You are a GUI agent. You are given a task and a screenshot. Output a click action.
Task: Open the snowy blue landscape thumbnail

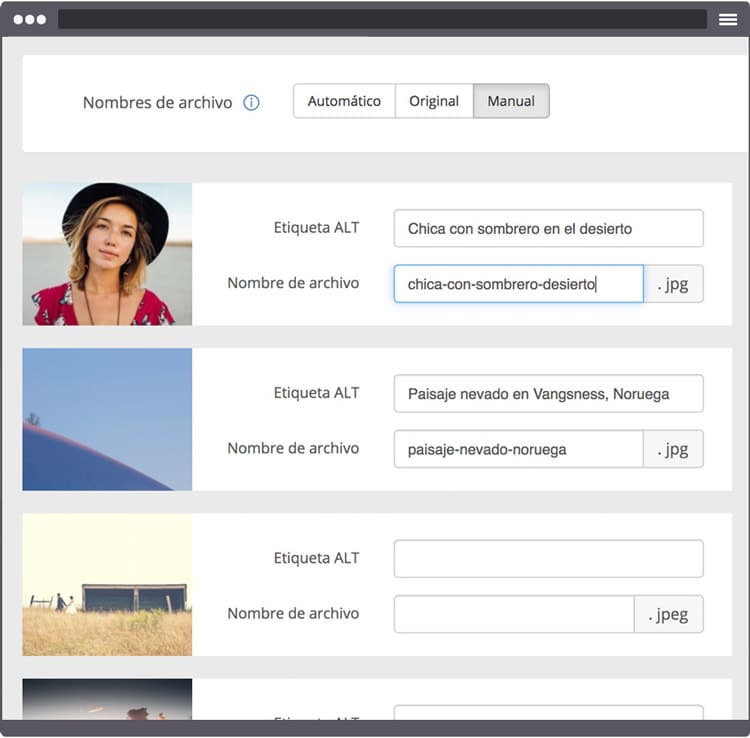[107, 419]
